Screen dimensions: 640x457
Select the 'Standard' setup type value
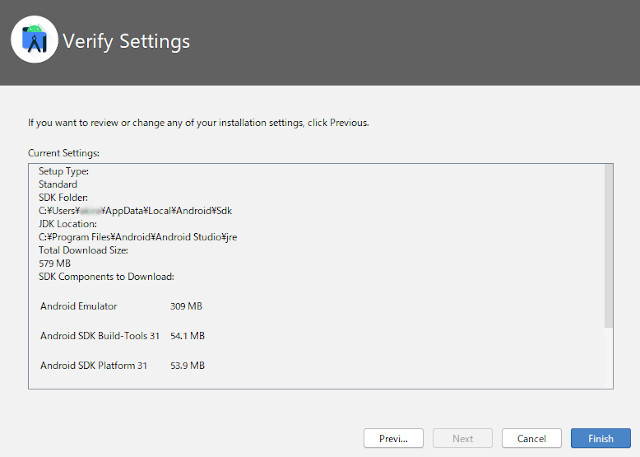[x=58, y=184]
